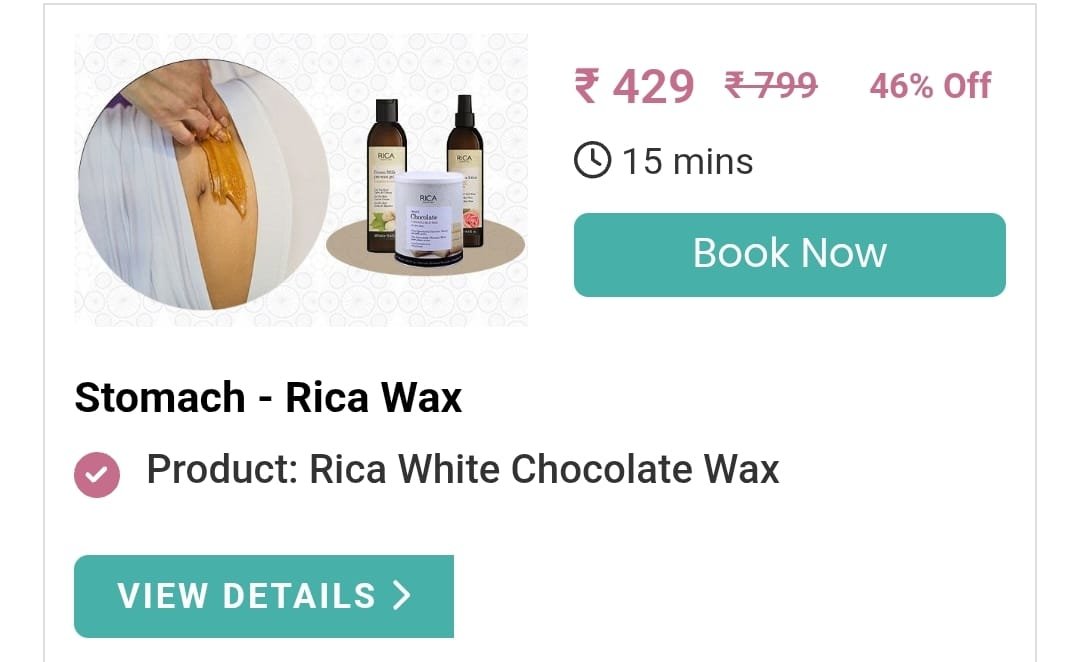Image resolution: width=1080 pixels, height=662 pixels.
Task: Click the Product: Rica White Chocolate Wax text
Action: pos(463,470)
